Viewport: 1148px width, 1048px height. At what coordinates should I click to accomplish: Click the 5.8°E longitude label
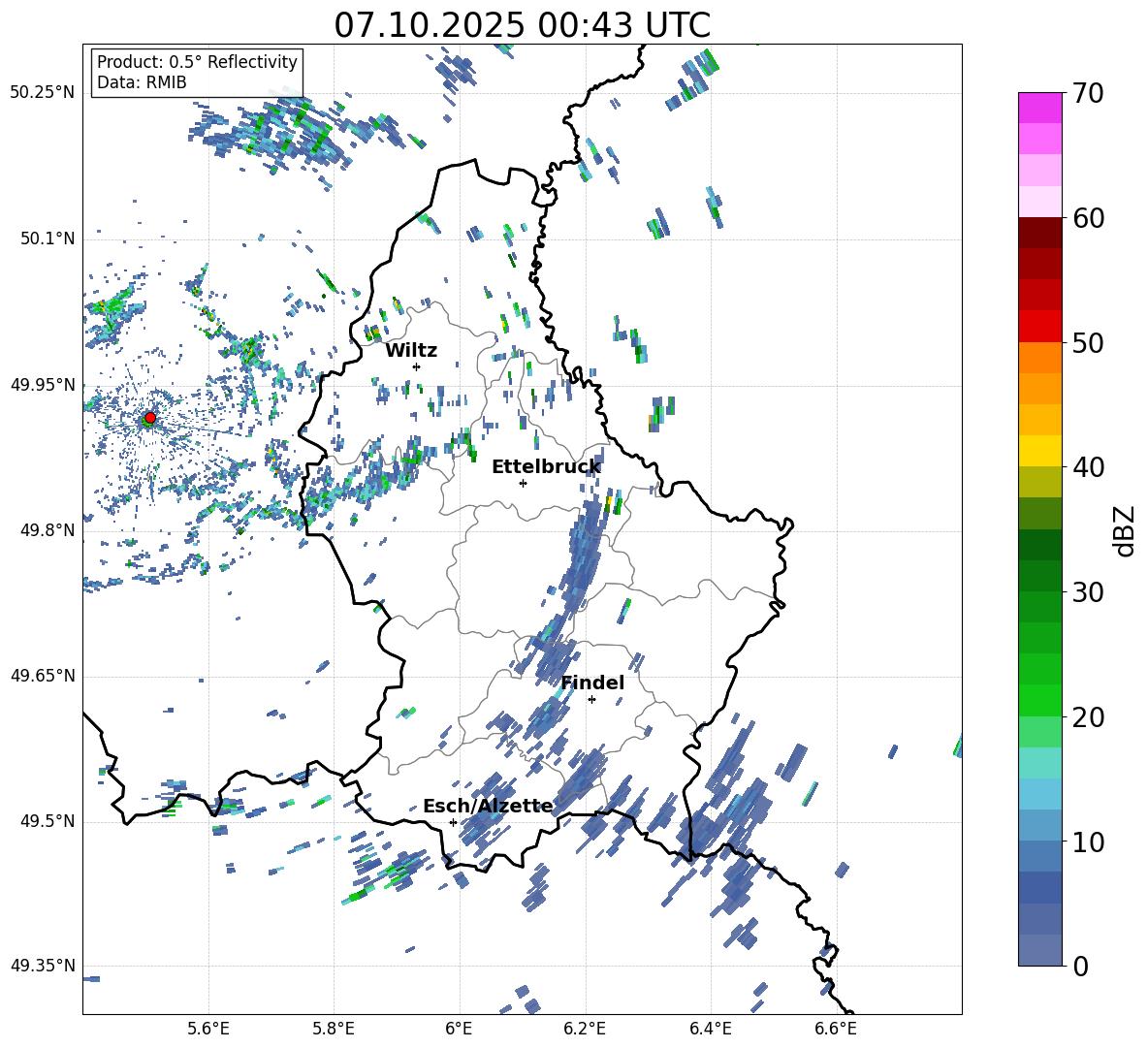[334, 1029]
